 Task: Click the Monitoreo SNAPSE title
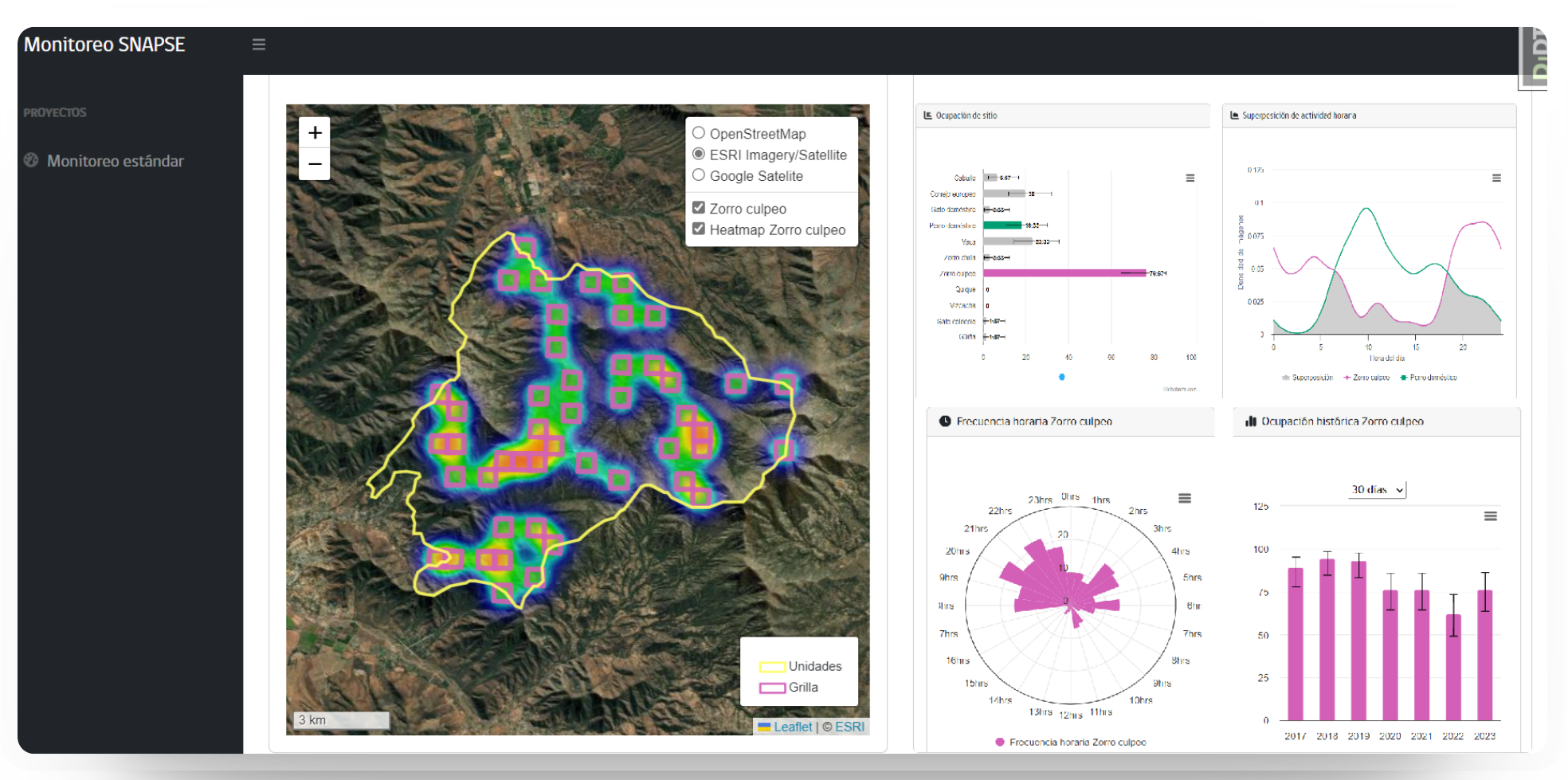104,45
